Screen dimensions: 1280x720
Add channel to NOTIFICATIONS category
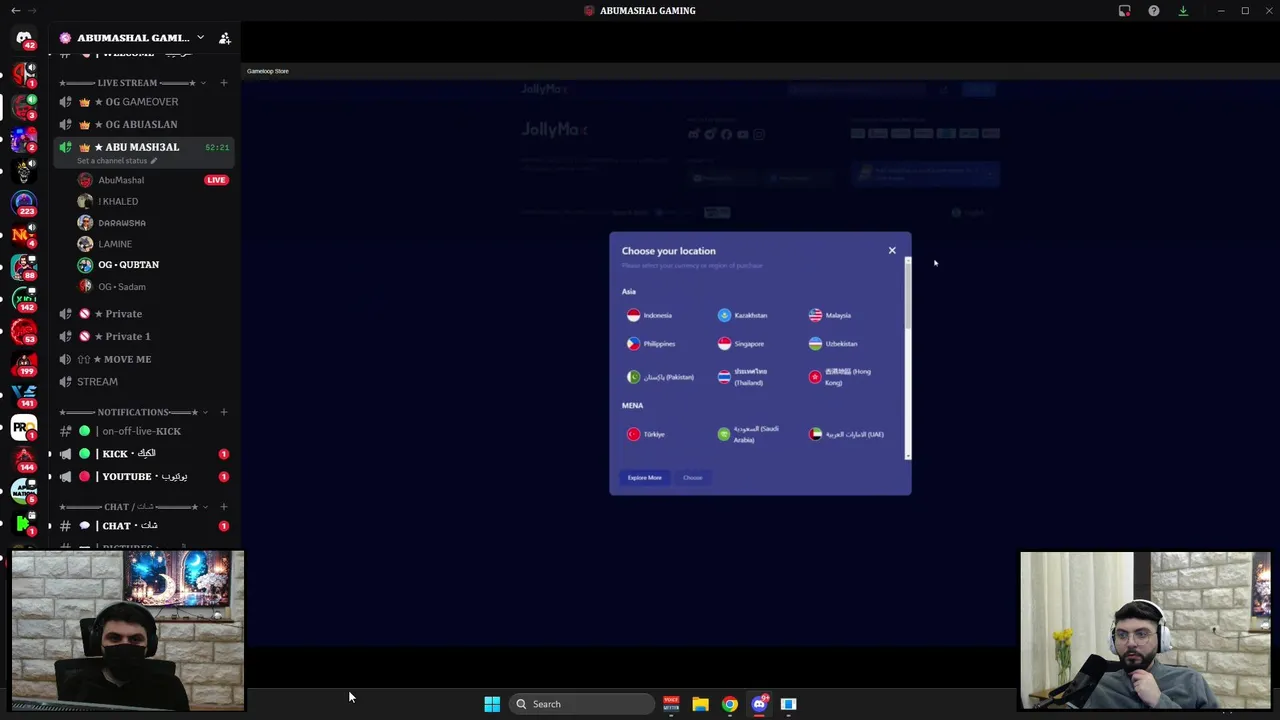[224, 412]
